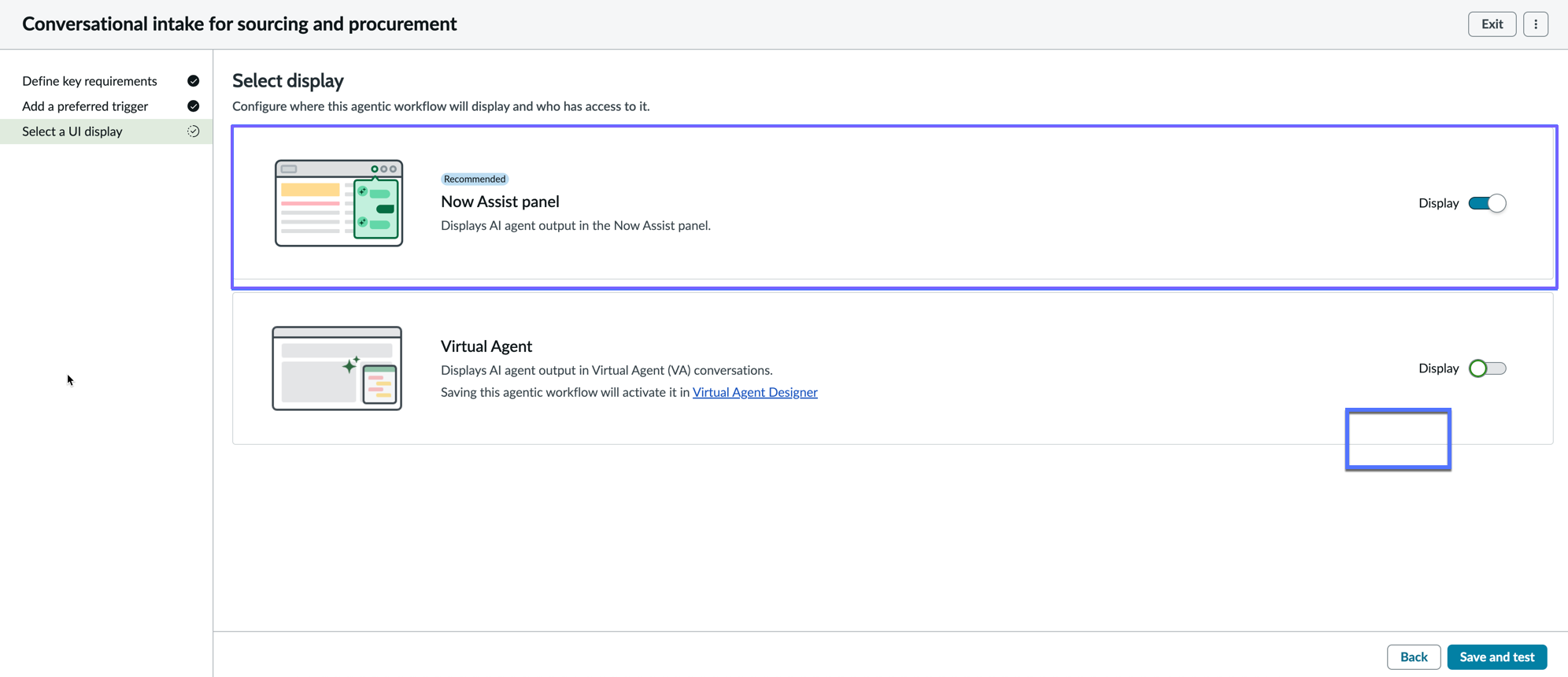Click the Virtual Agent title
The image size is (1568, 677).
(486, 346)
